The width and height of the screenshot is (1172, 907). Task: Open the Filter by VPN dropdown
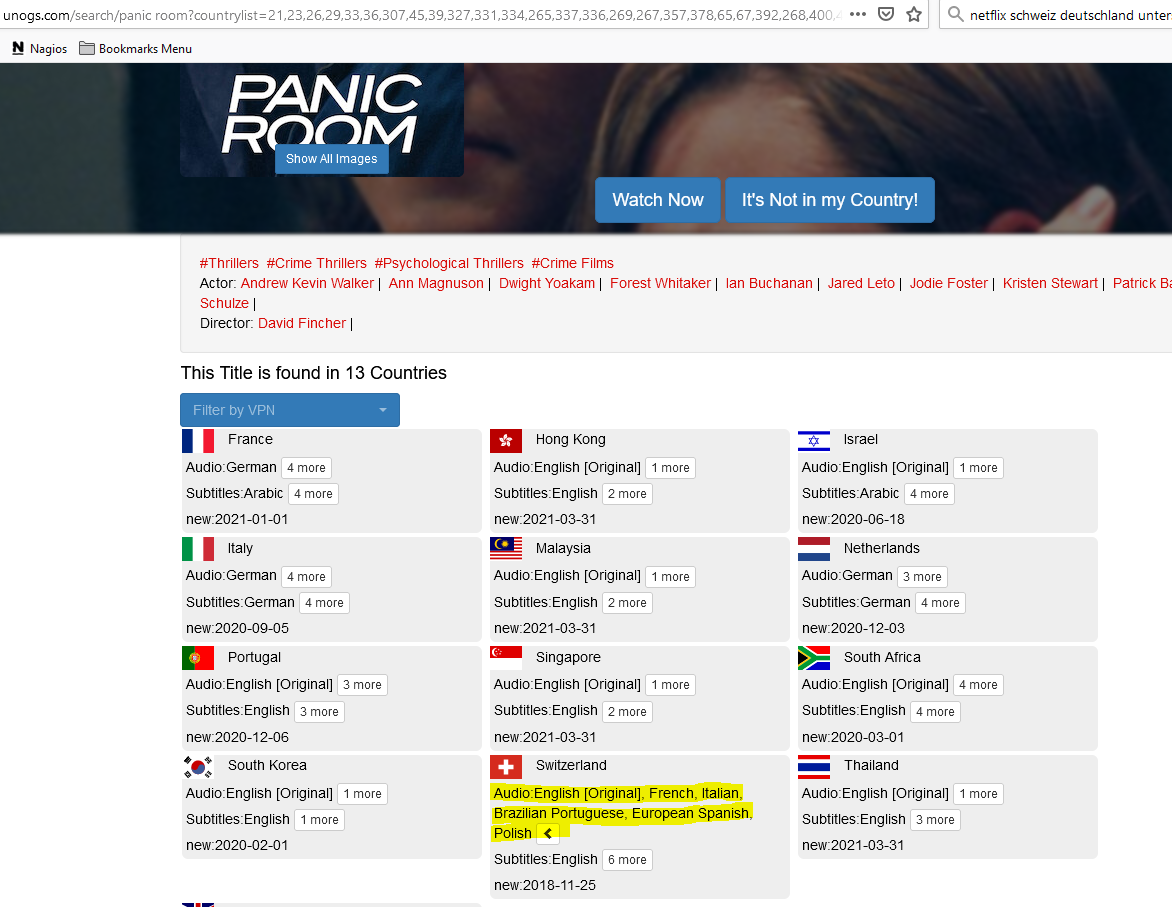290,410
